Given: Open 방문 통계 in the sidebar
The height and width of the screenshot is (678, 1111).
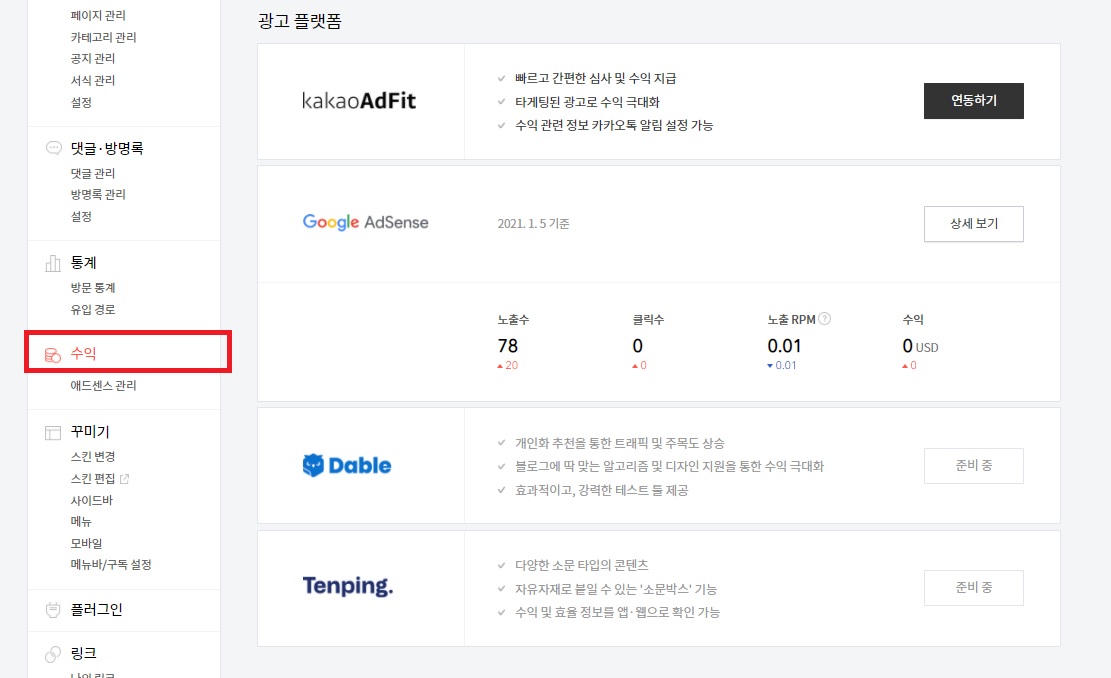Looking at the screenshot, I should click(x=93, y=288).
